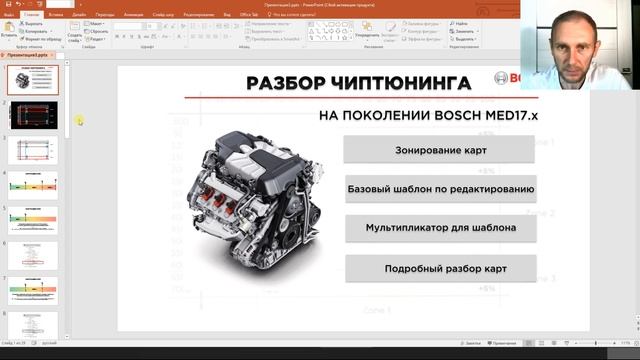Select slide 6 thumbnail
Screen dimensions: 640x360
33,256
